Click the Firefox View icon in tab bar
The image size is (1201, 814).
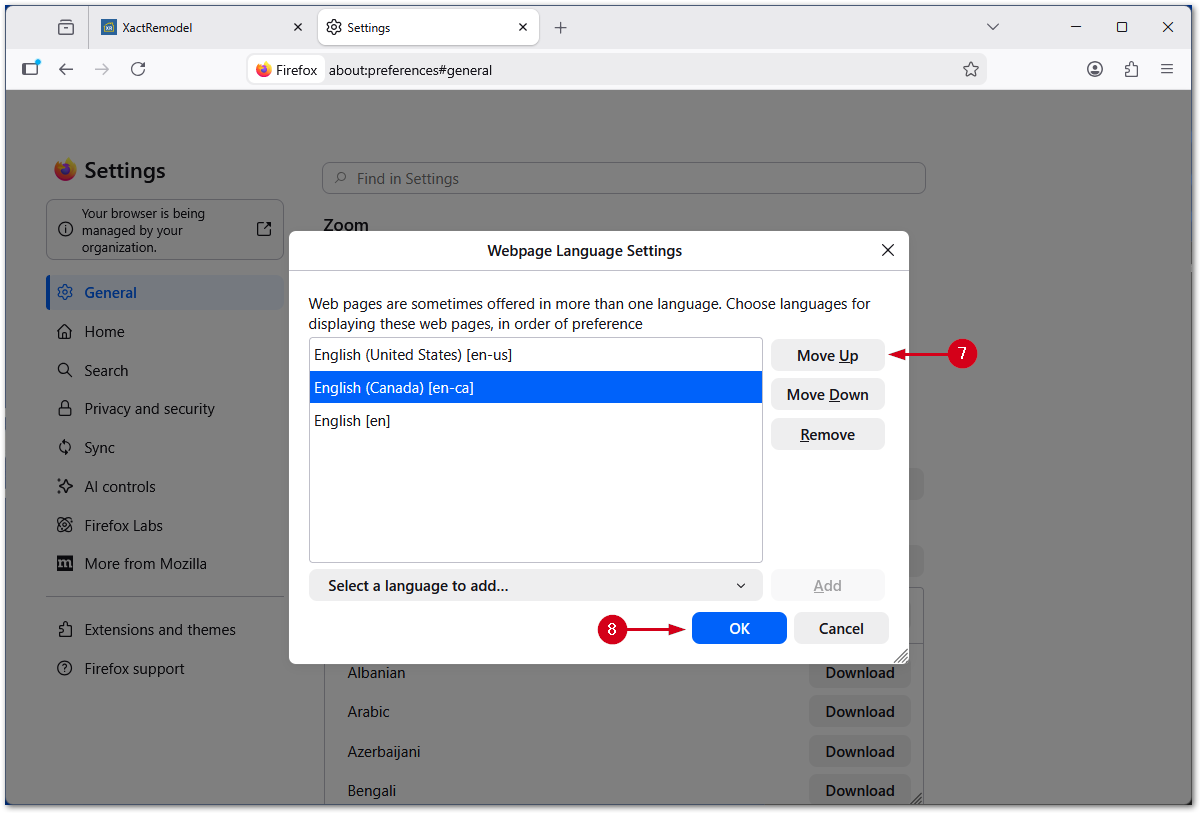[66, 27]
